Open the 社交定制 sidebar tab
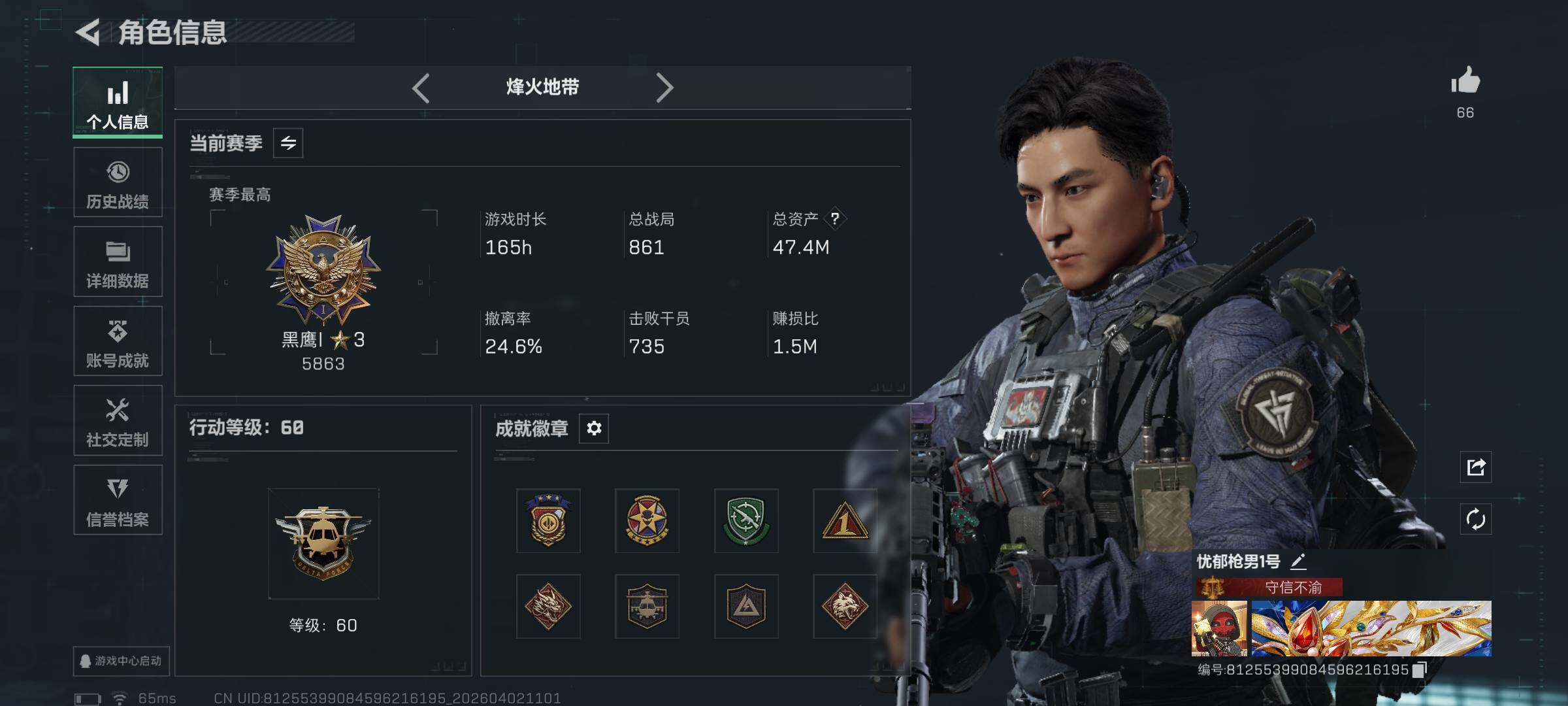 pos(118,420)
